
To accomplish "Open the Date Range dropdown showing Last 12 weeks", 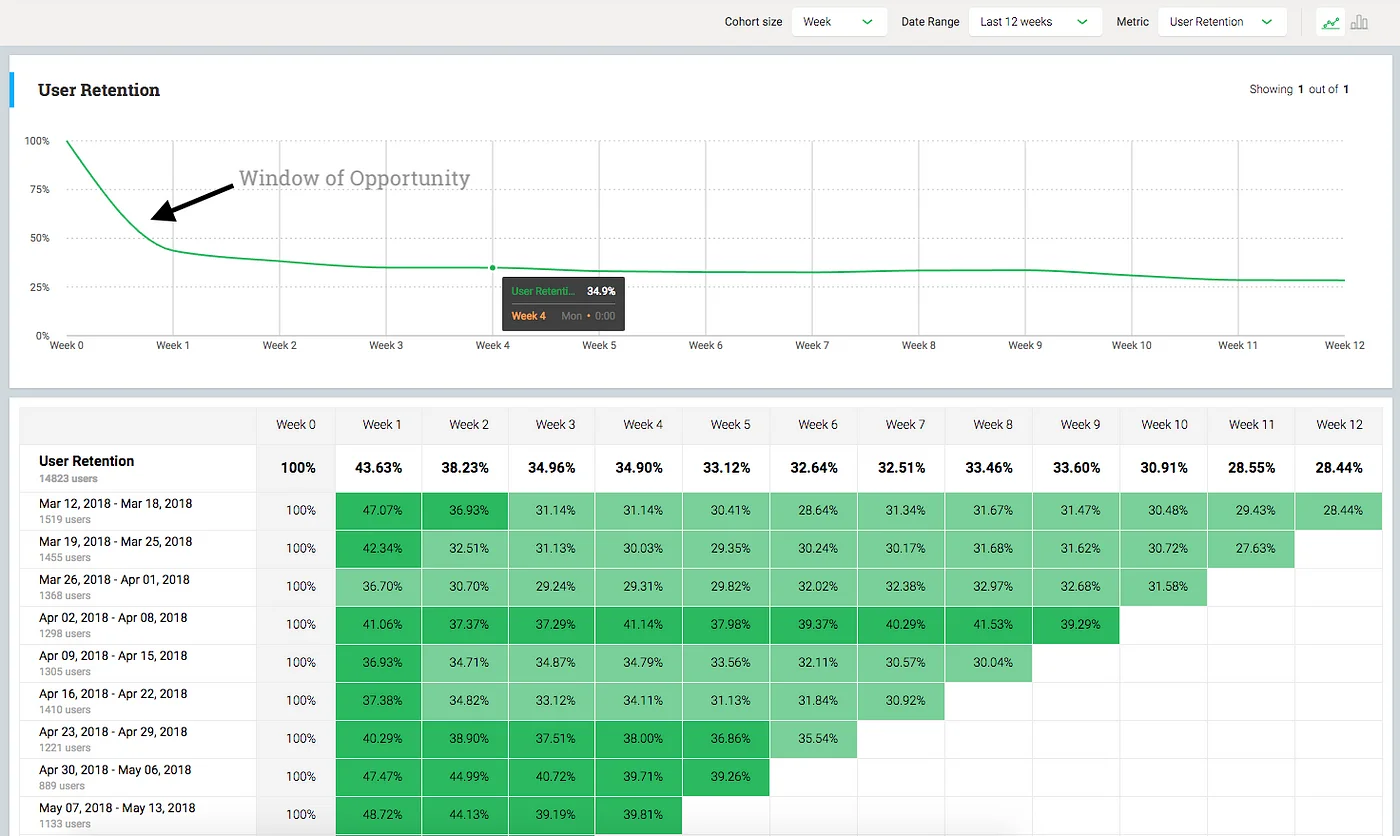I will pos(1034,21).
